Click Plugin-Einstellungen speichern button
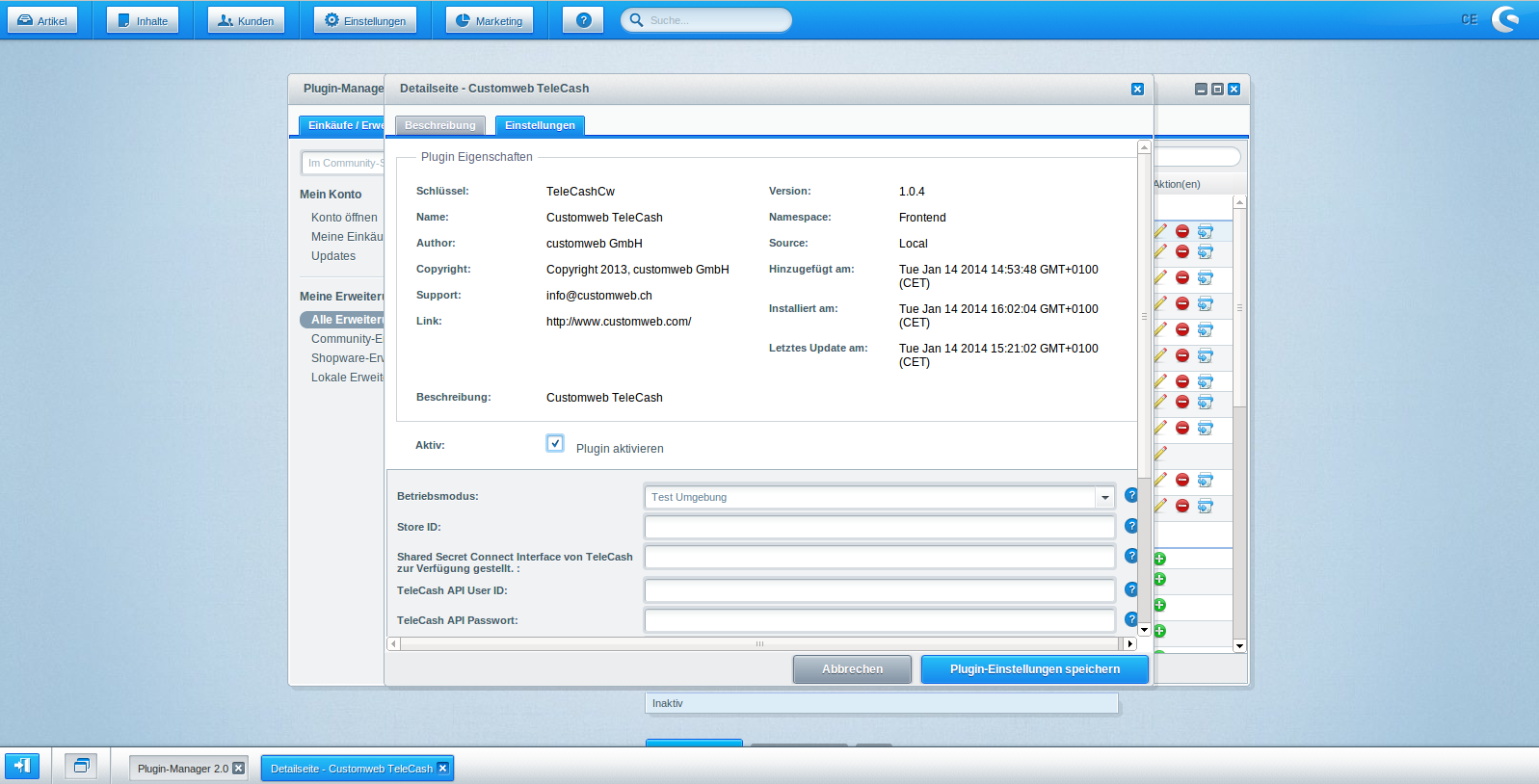This screenshot has width=1539, height=784. 1034,669
